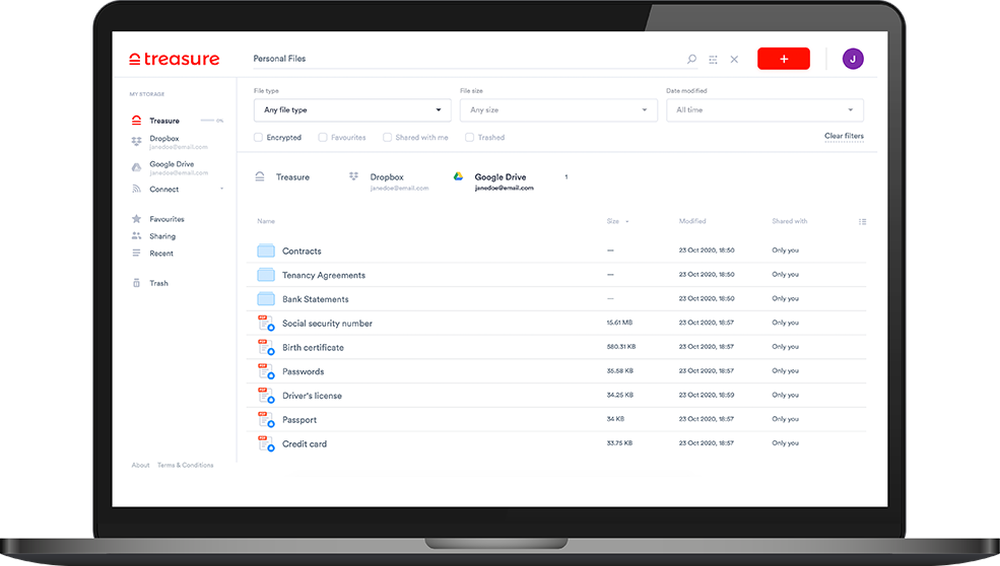Click the Tenancy Agreements folder icon

[x=266, y=275]
